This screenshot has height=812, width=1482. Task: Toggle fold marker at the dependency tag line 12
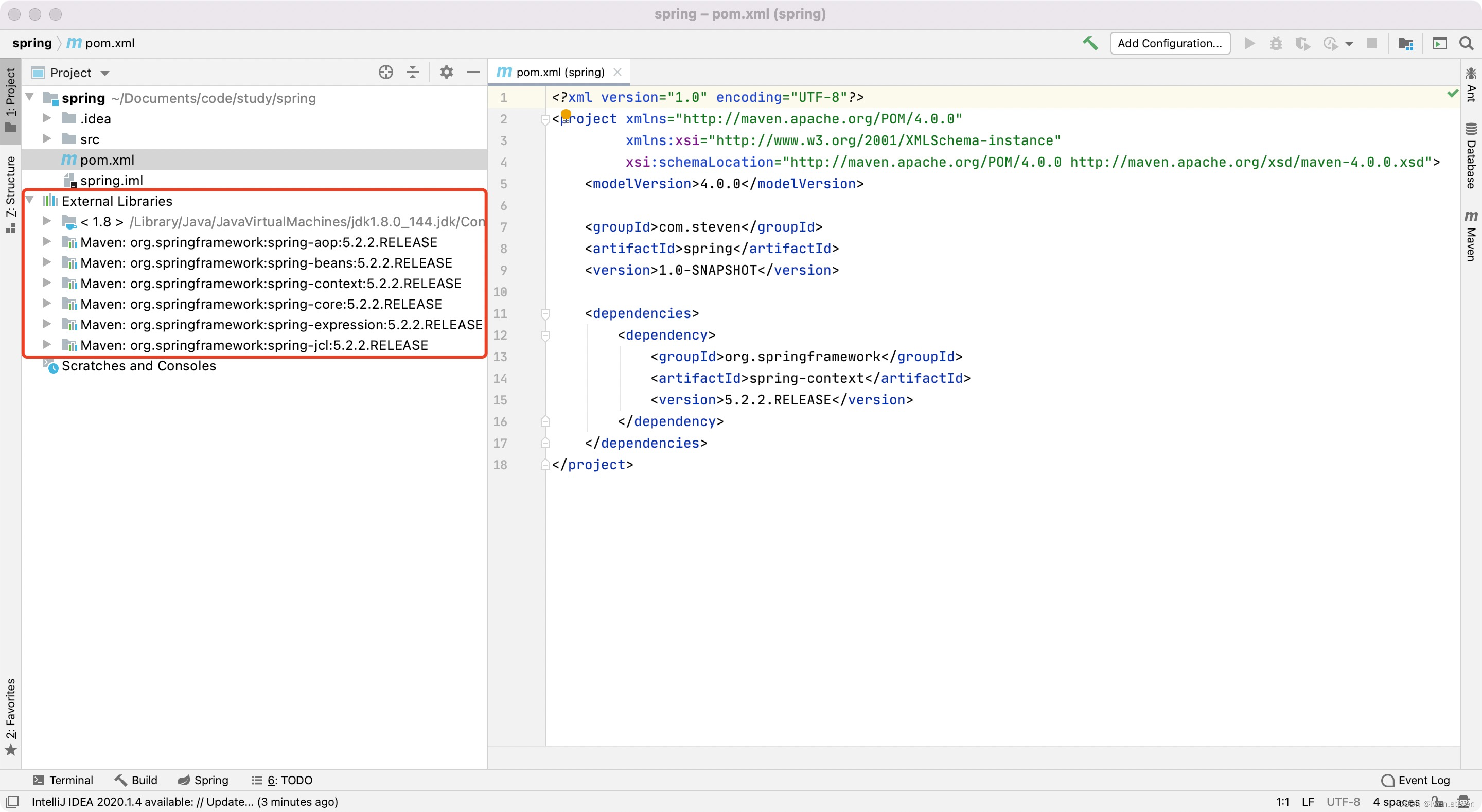click(545, 335)
